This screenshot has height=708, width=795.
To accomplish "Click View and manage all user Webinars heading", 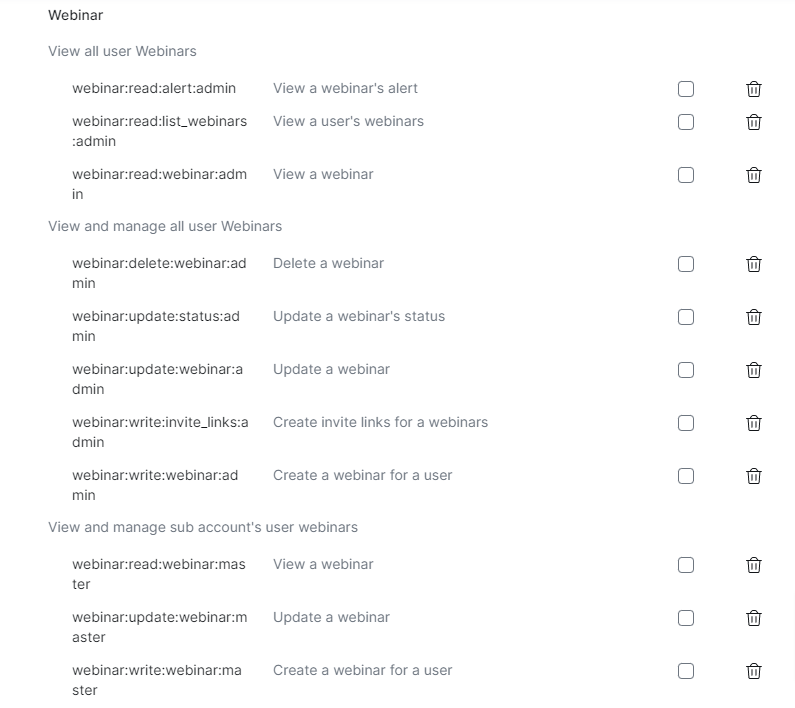I will 165,226.
